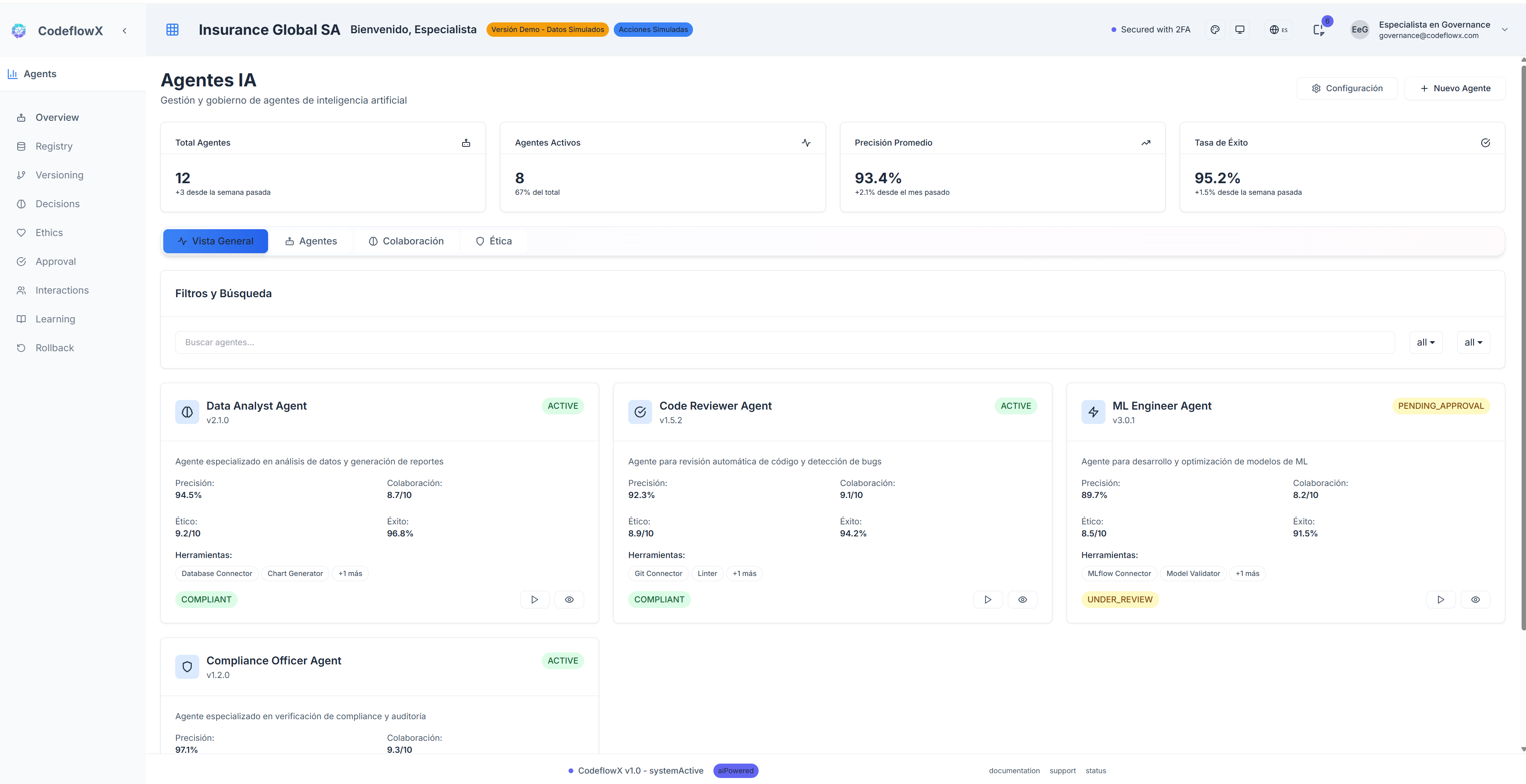The image size is (1526, 784).
Task: Open Ethics from the sidebar
Action: click(49, 232)
